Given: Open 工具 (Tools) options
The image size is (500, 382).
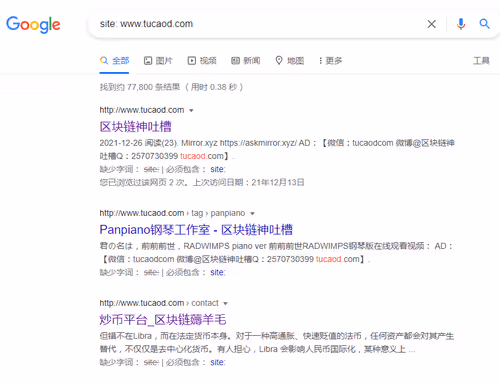Looking at the screenshot, I should coord(481,61).
